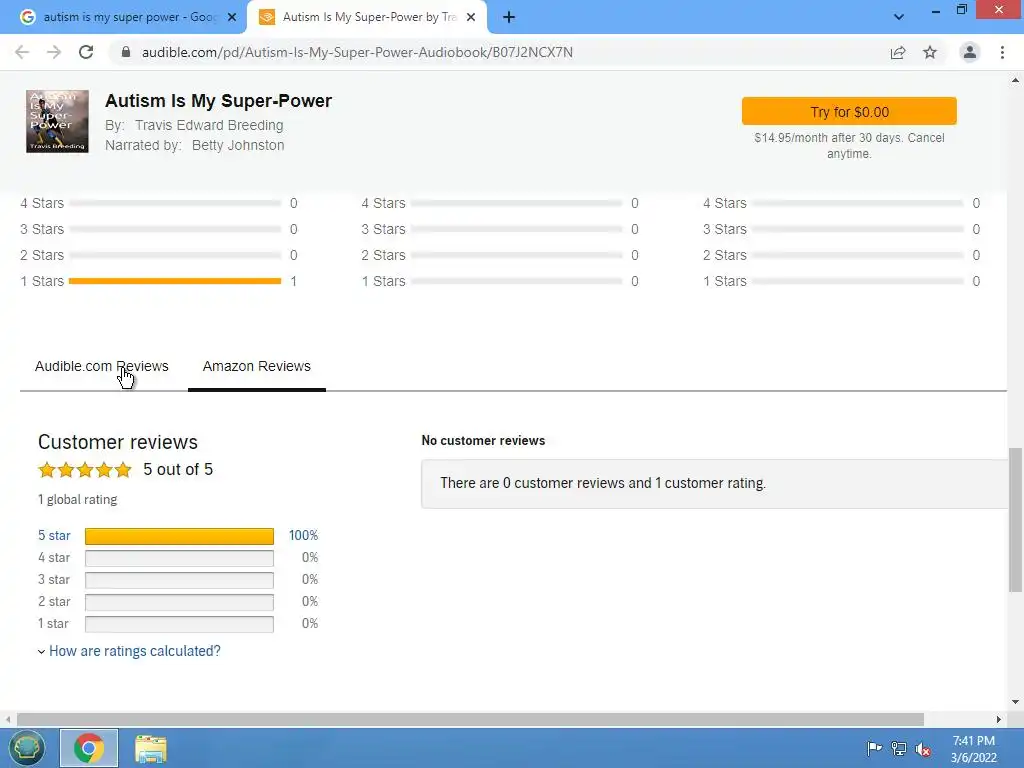The image size is (1024, 768).
Task: Open author Travis Edward Breeding link
Action: coord(209,125)
